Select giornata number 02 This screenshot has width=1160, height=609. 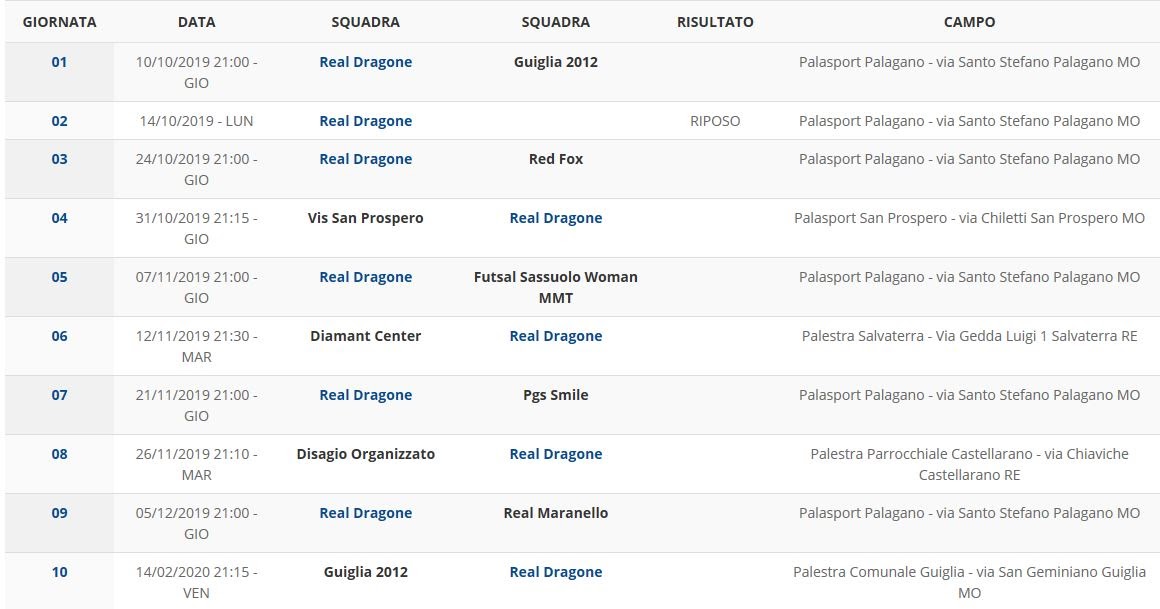click(59, 121)
